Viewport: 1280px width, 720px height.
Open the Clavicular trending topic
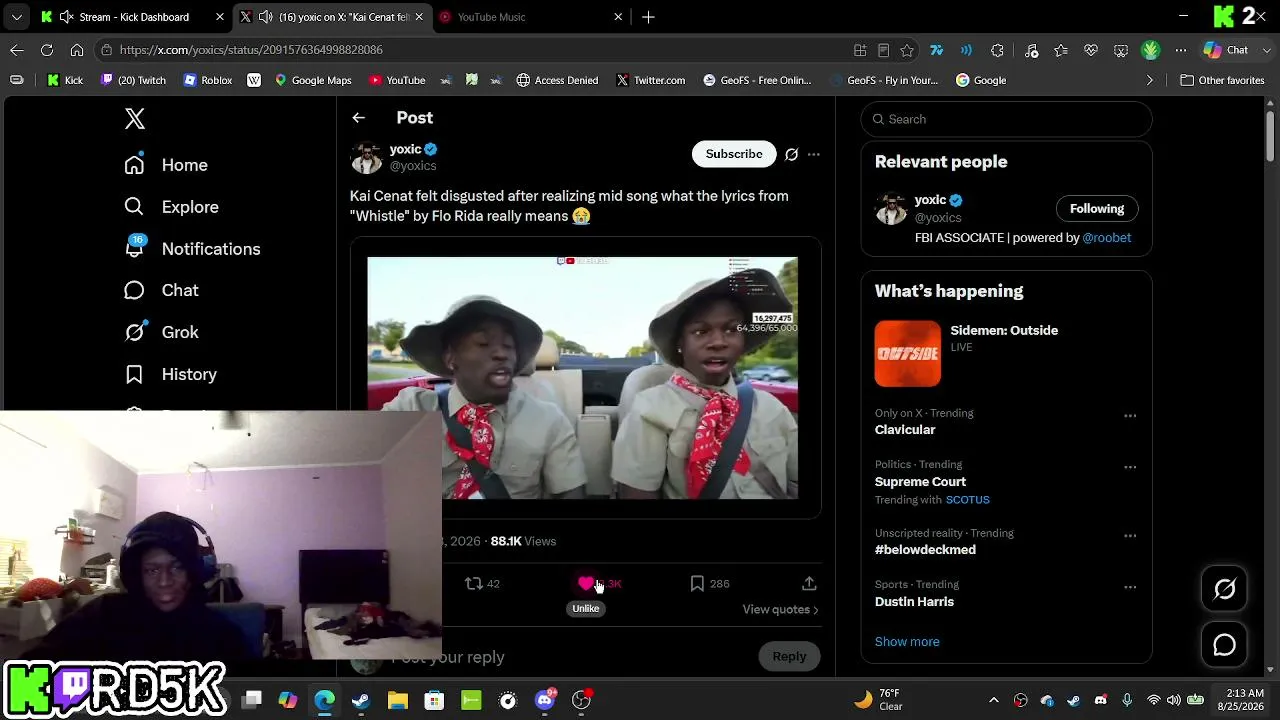905,430
